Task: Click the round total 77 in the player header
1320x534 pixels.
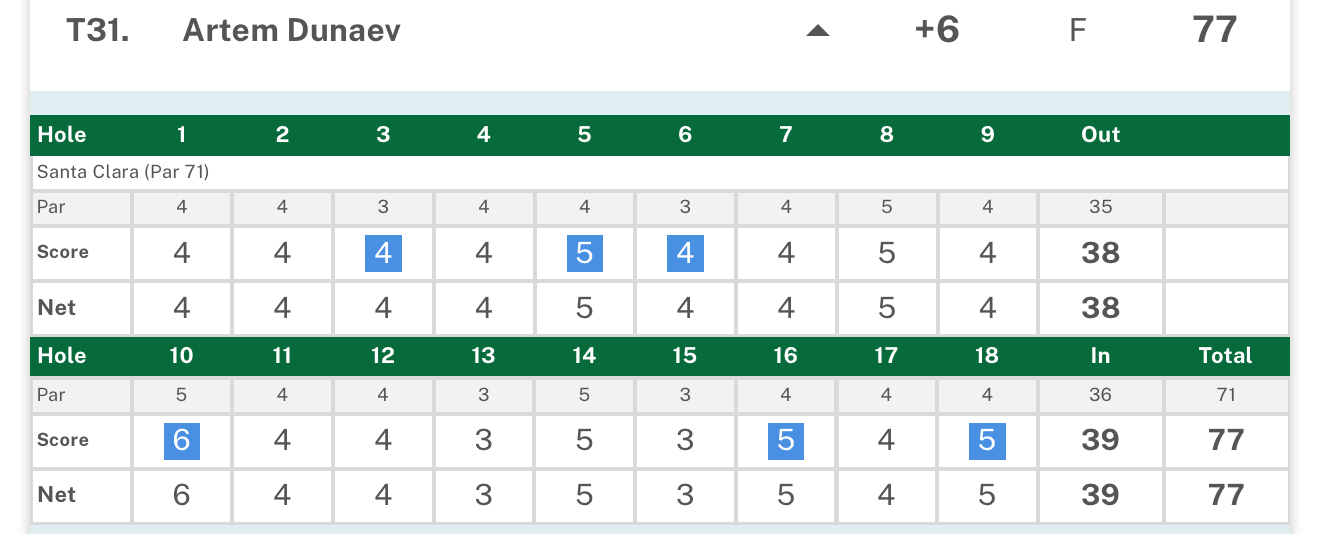Action: pyautogui.click(x=1215, y=30)
